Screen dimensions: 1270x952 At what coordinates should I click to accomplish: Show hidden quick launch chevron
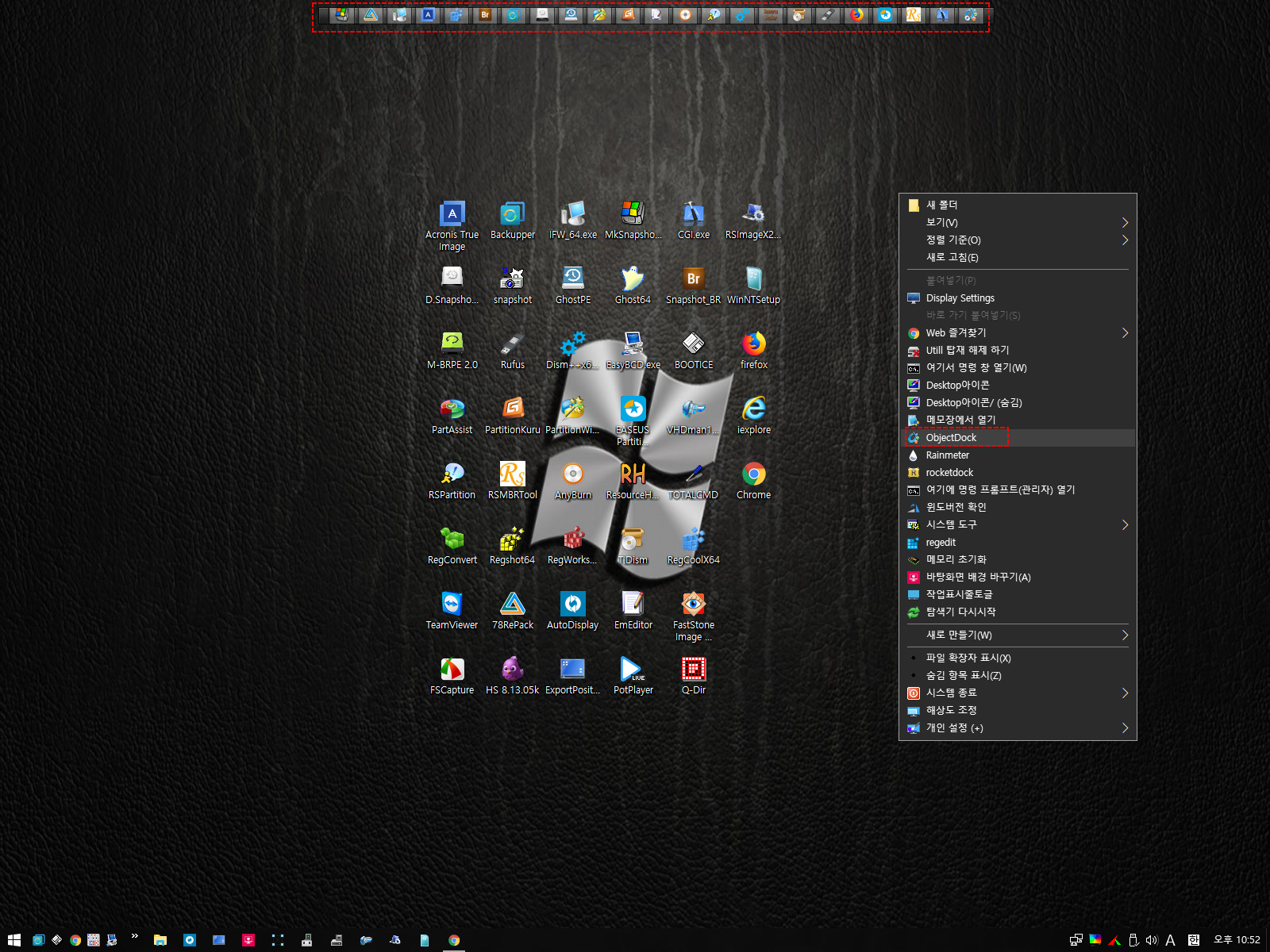click(135, 936)
